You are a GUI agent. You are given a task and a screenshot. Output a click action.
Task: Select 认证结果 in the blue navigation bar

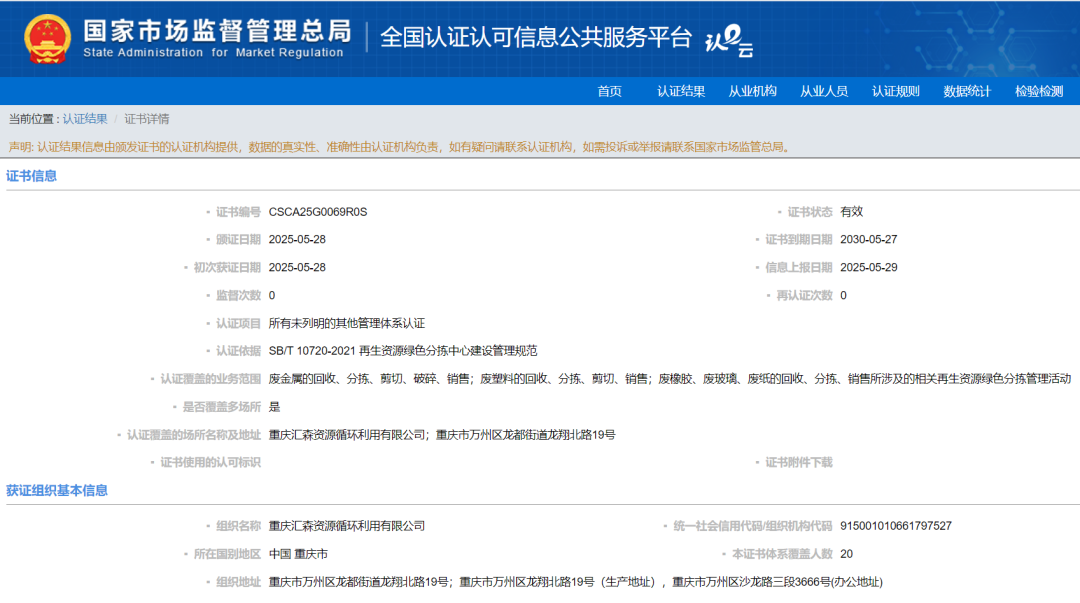[681, 91]
